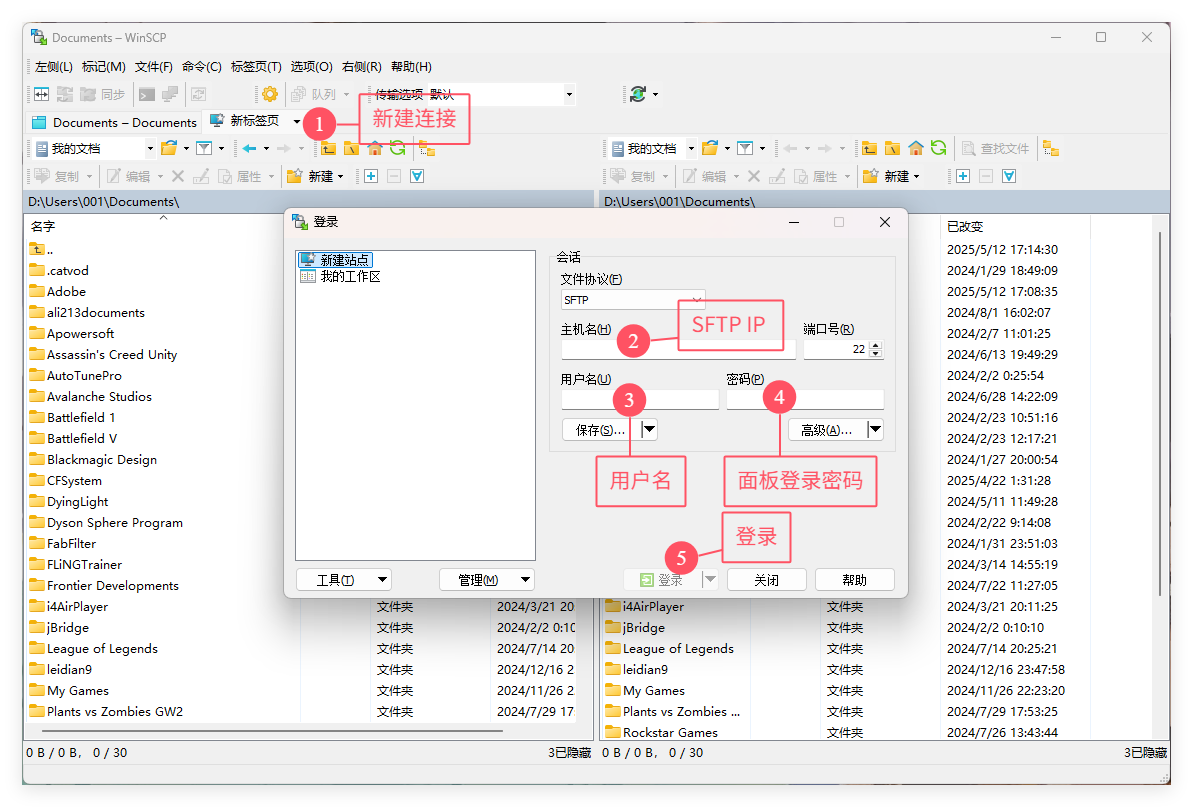
Task: Refresh the right panel with green arrows icon
Action: [939, 148]
